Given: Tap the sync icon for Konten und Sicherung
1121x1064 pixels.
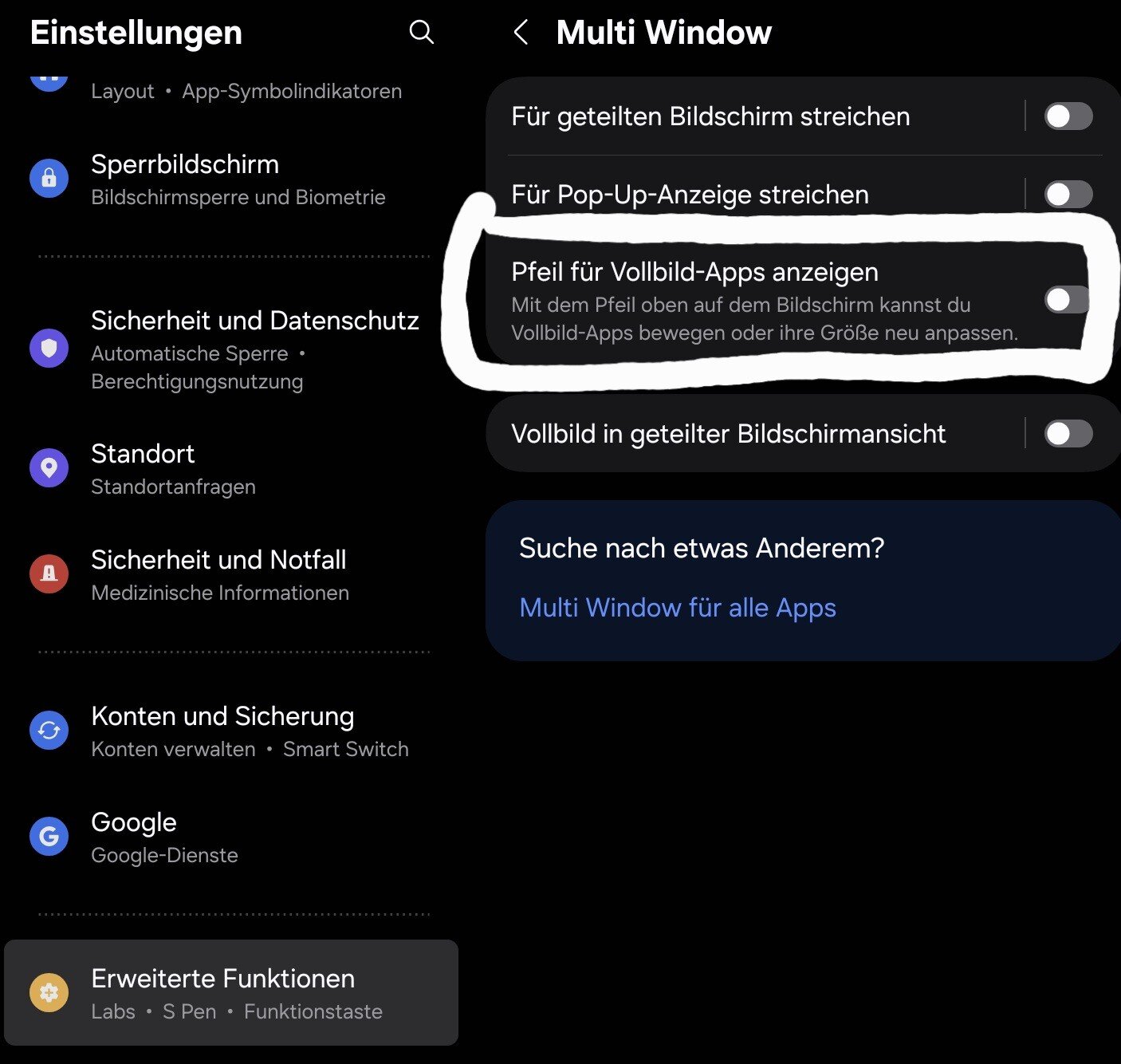Looking at the screenshot, I should [49, 730].
